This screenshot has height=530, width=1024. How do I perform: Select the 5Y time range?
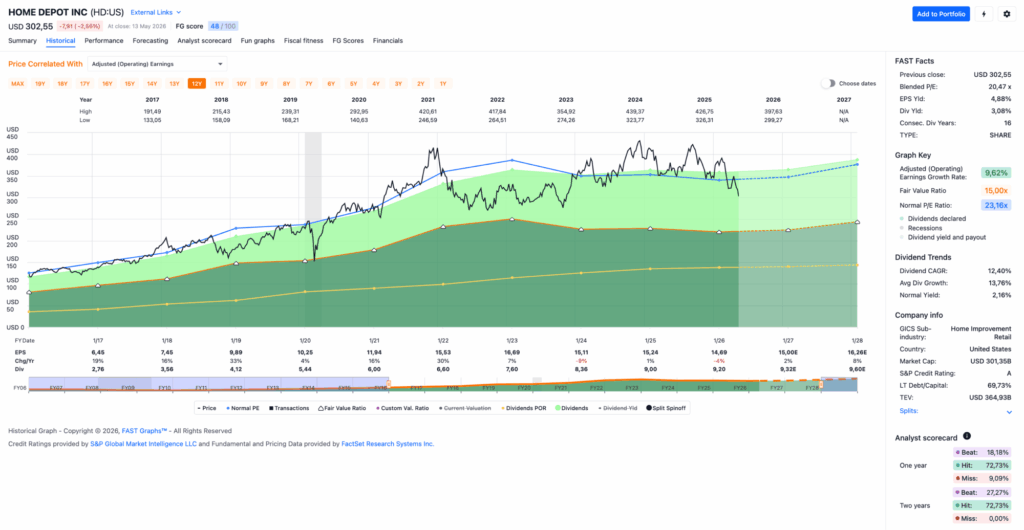click(x=353, y=84)
